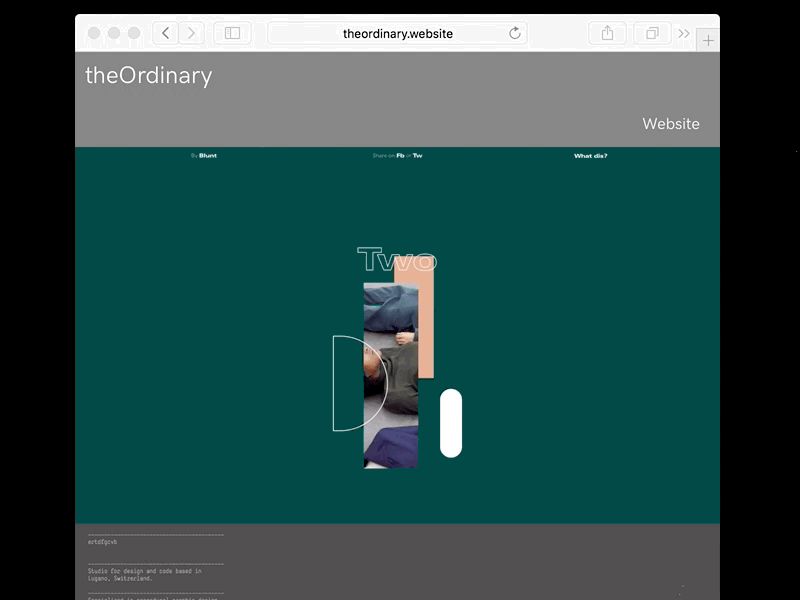This screenshot has width=800, height=600.
Task: Click the theordinary.website address field
Action: (x=397, y=33)
